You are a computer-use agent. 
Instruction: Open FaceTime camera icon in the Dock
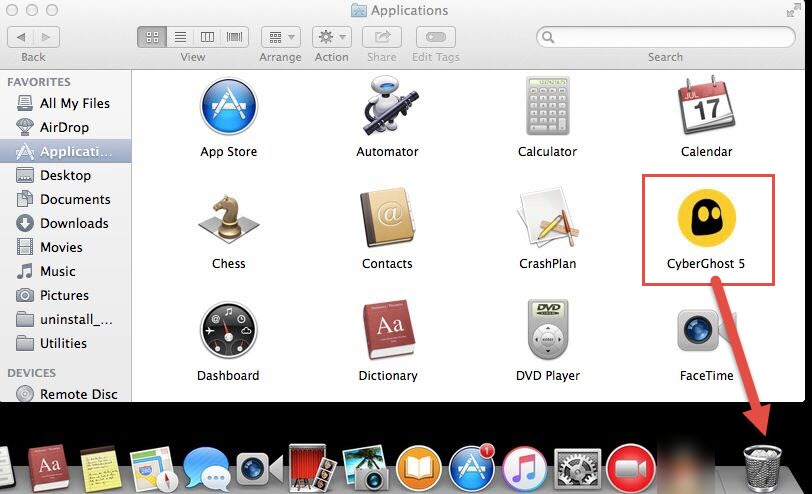[x=260, y=469]
